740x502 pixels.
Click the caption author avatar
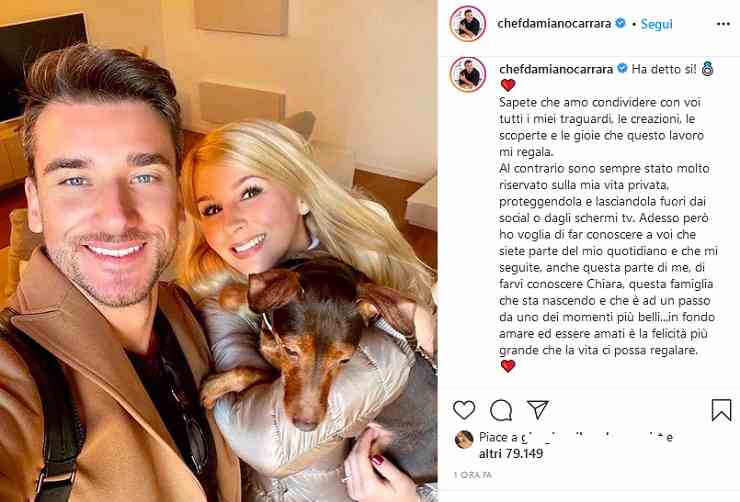click(468, 74)
